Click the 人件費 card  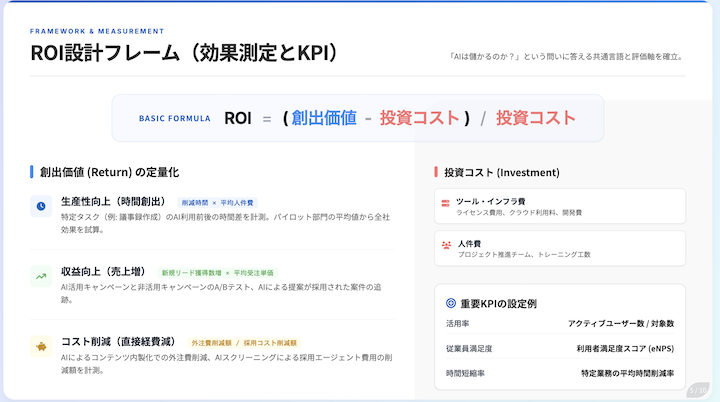[560, 249]
